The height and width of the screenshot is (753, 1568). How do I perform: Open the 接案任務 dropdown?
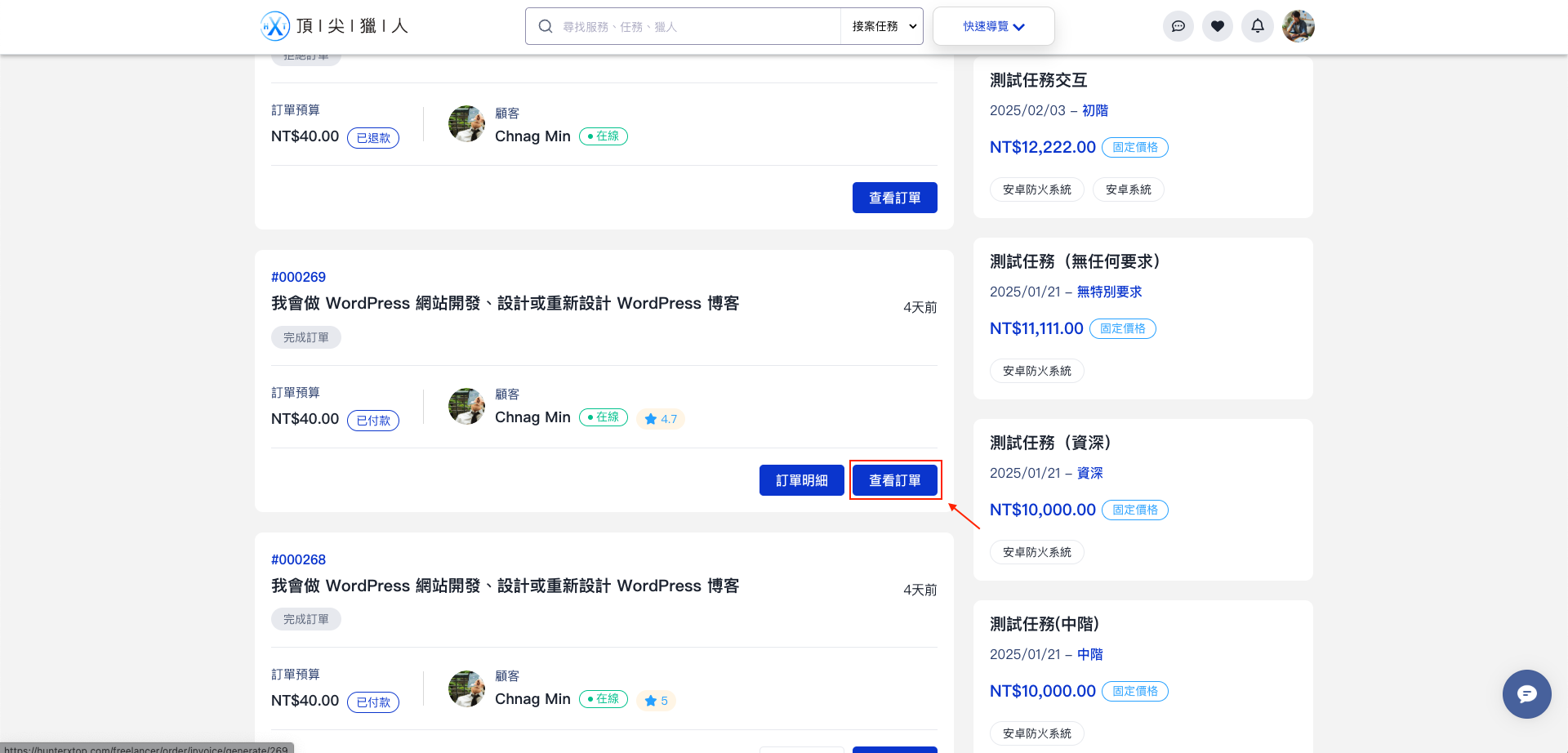click(881, 25)
